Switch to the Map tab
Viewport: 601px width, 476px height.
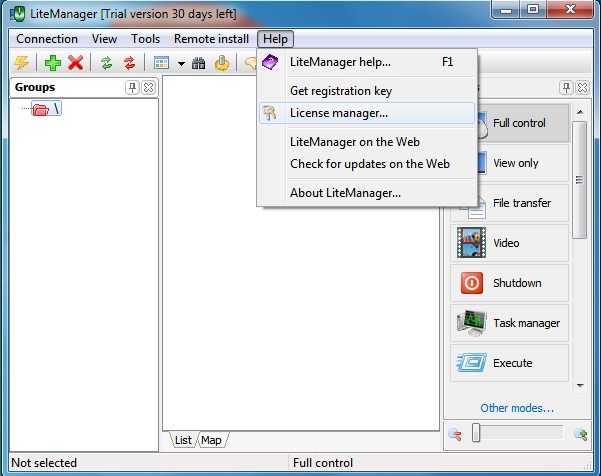211,440
